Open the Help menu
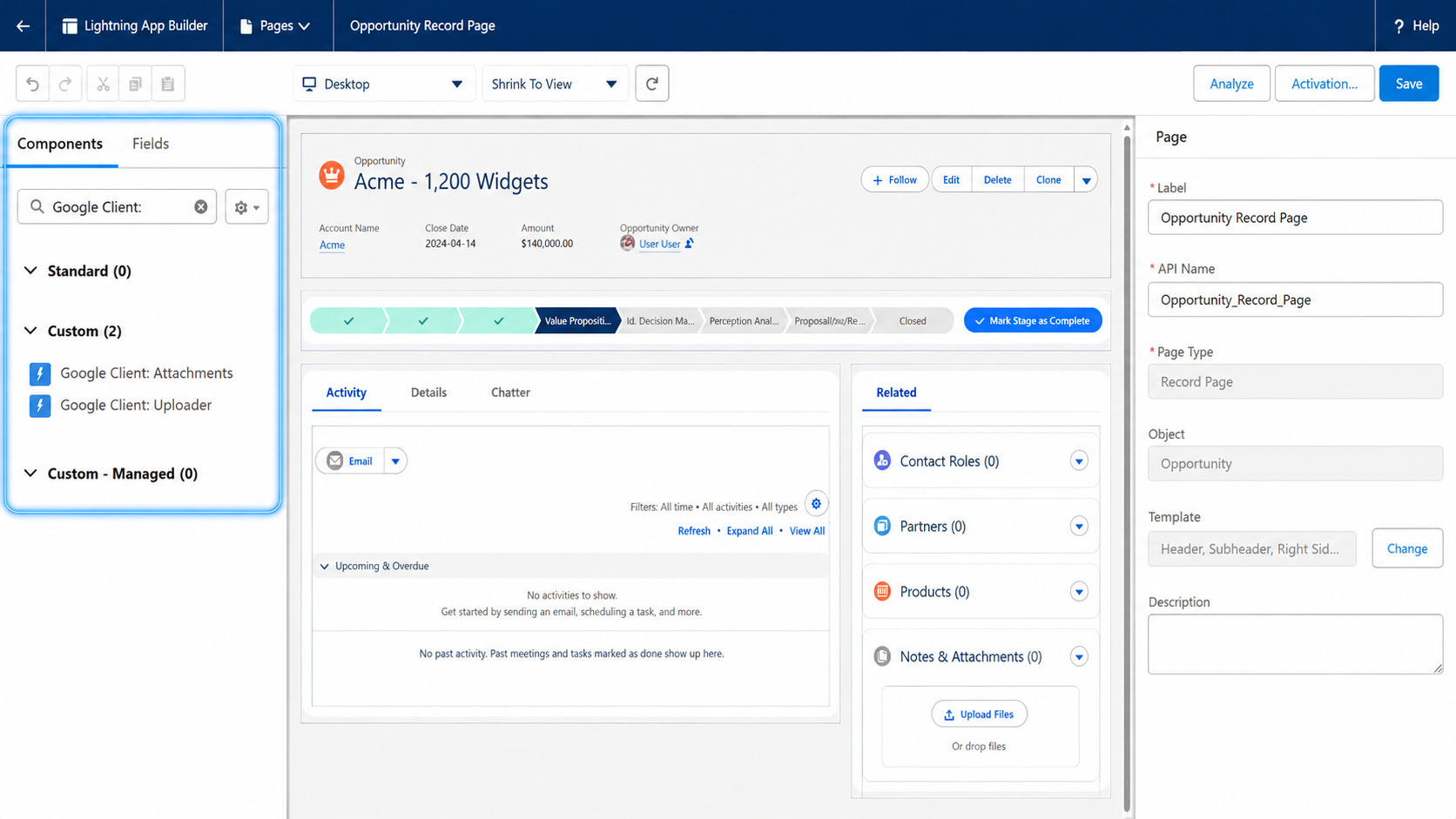 (x=1416, y=26)
